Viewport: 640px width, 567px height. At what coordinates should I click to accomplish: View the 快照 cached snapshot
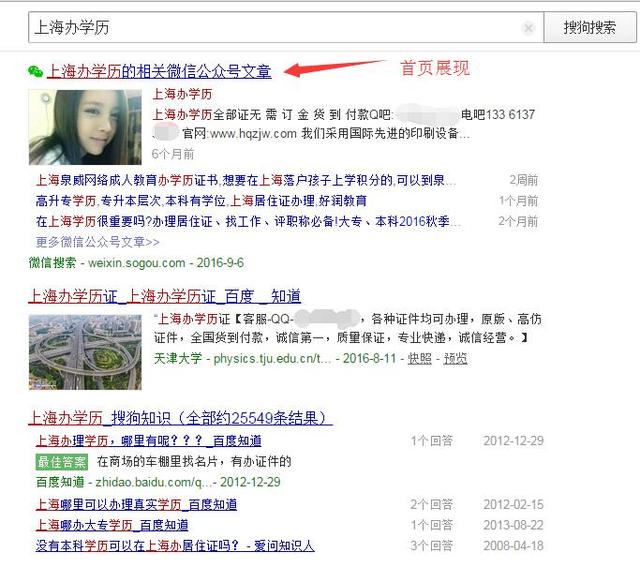(x=420, y=358)
